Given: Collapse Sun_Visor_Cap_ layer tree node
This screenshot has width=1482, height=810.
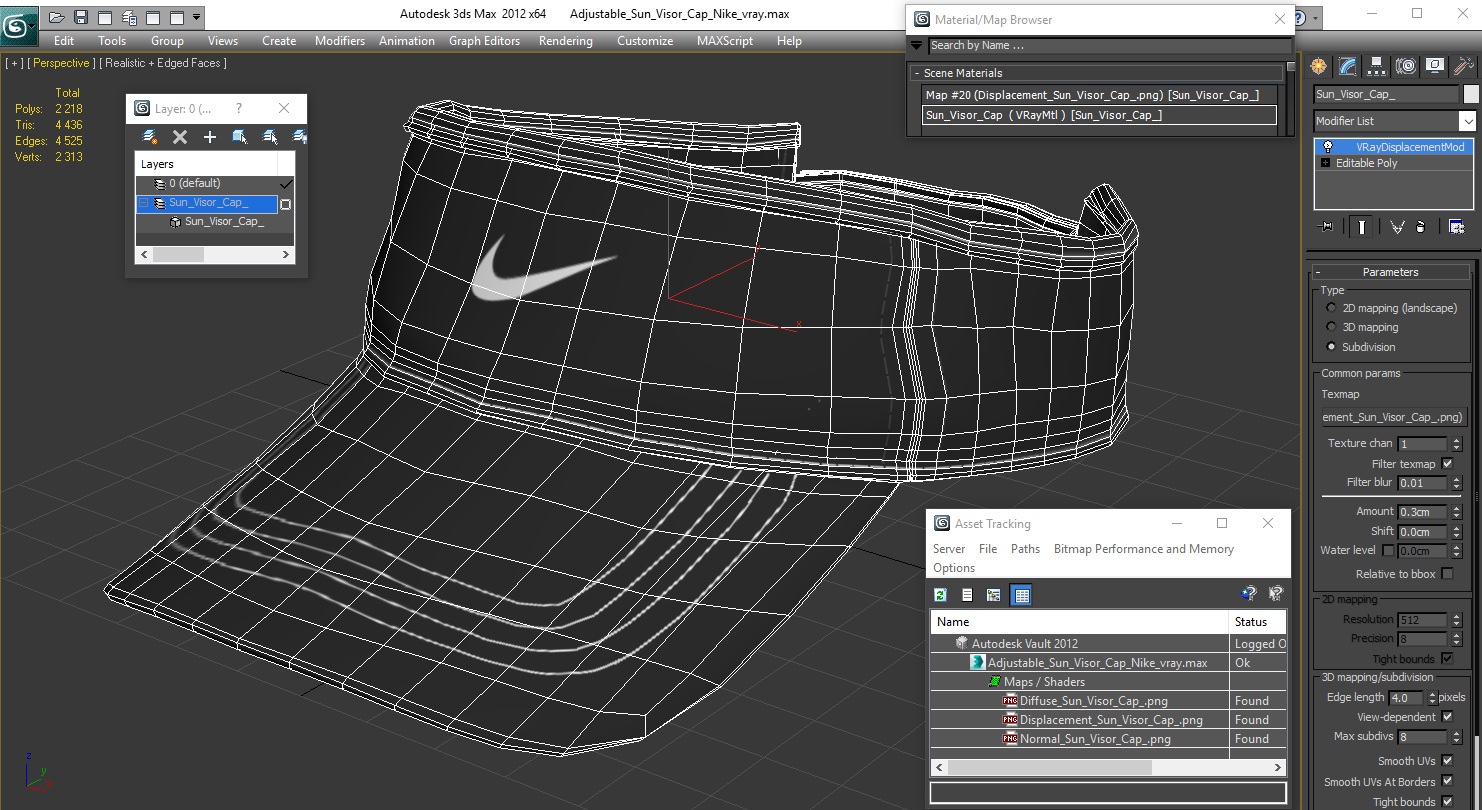Looking at the screenshot, I should click(143, 203).
